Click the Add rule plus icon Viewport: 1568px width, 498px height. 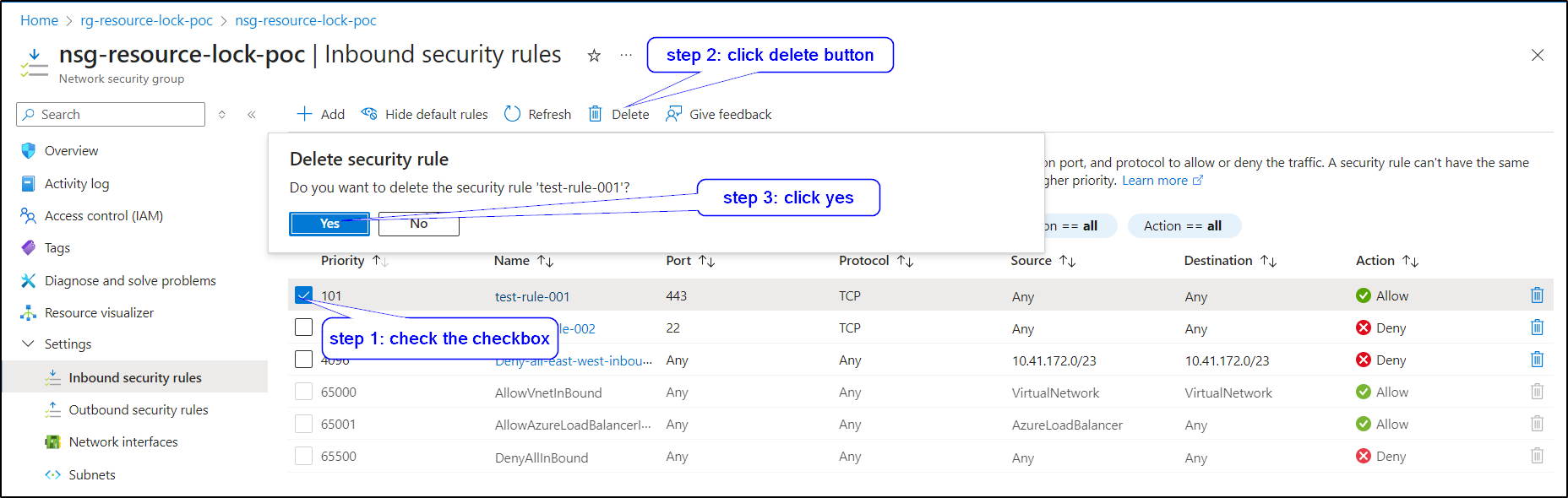click(x=304, y=114)
